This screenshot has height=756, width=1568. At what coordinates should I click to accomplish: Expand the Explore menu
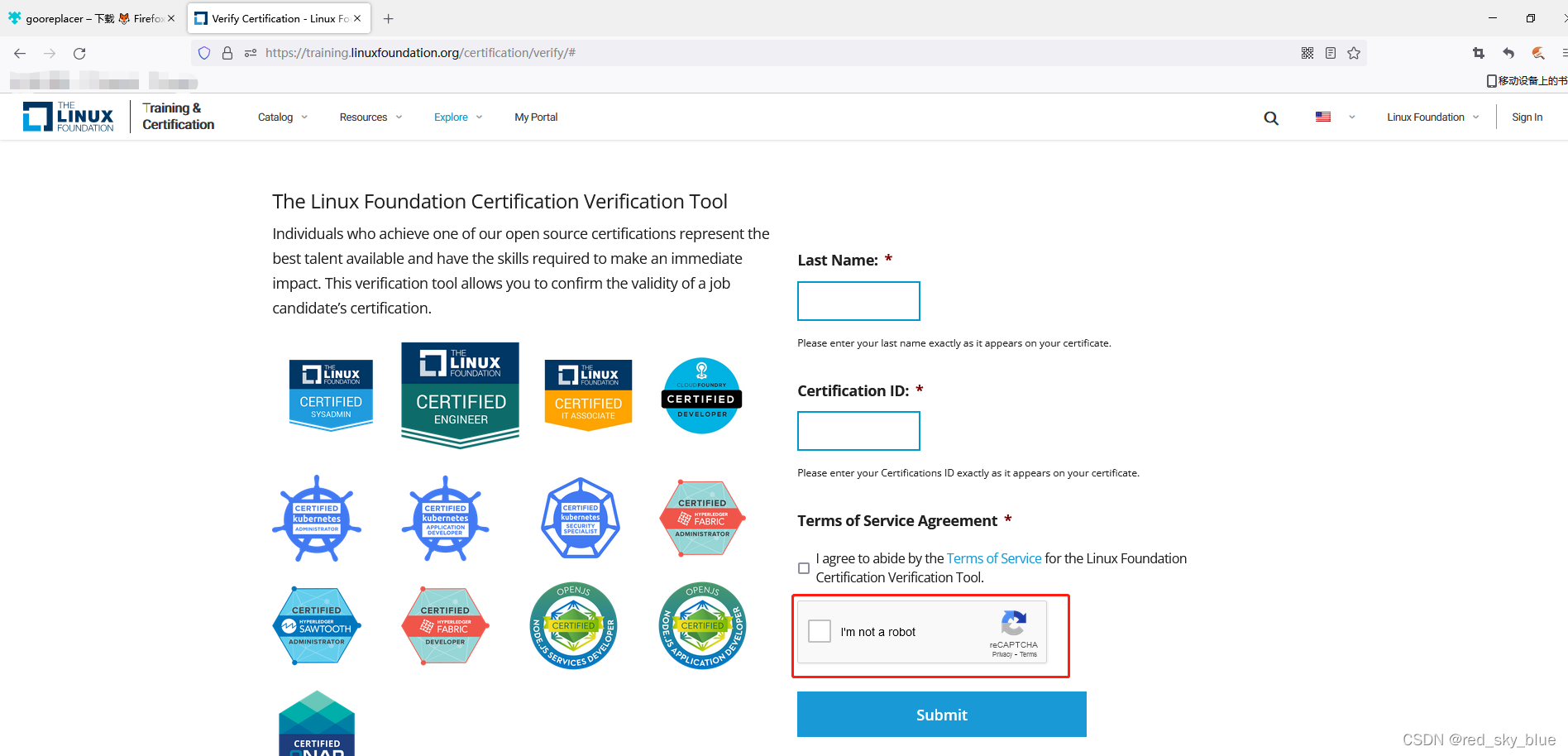coord(459,117)
